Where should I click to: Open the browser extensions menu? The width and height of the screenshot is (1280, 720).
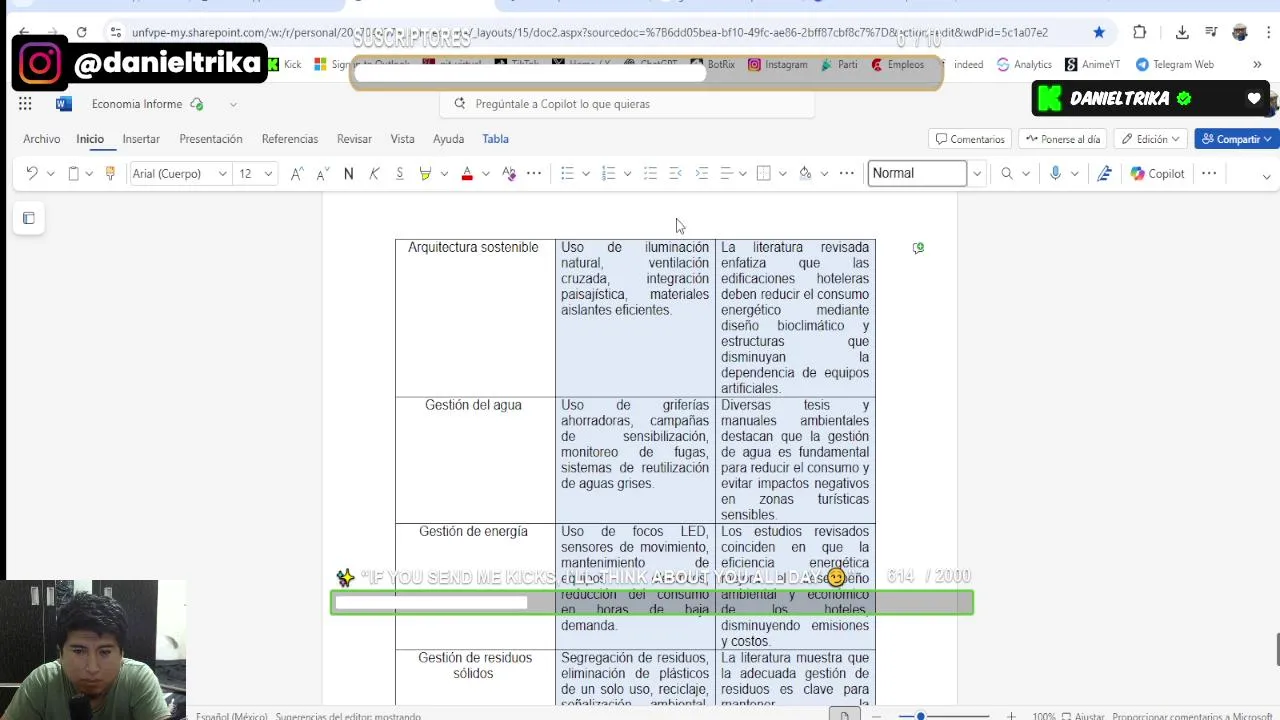(x=1139, y=32)
